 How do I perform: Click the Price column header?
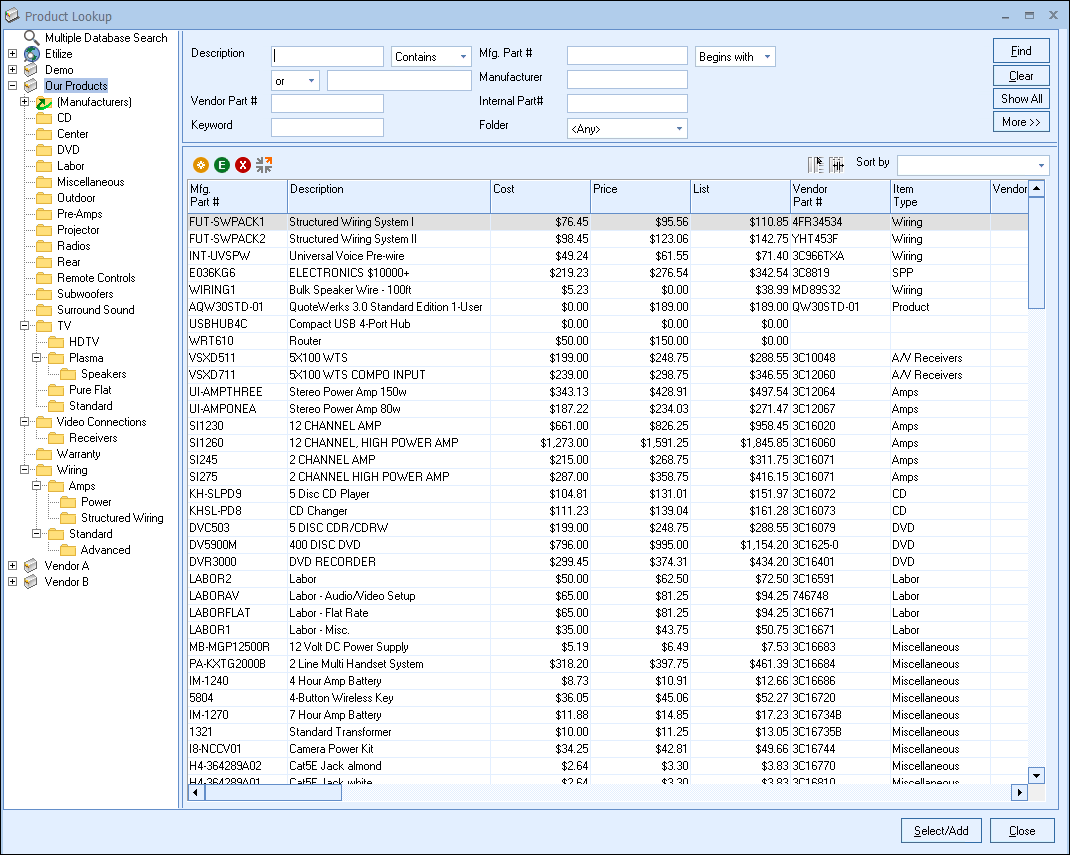[639, 195]
